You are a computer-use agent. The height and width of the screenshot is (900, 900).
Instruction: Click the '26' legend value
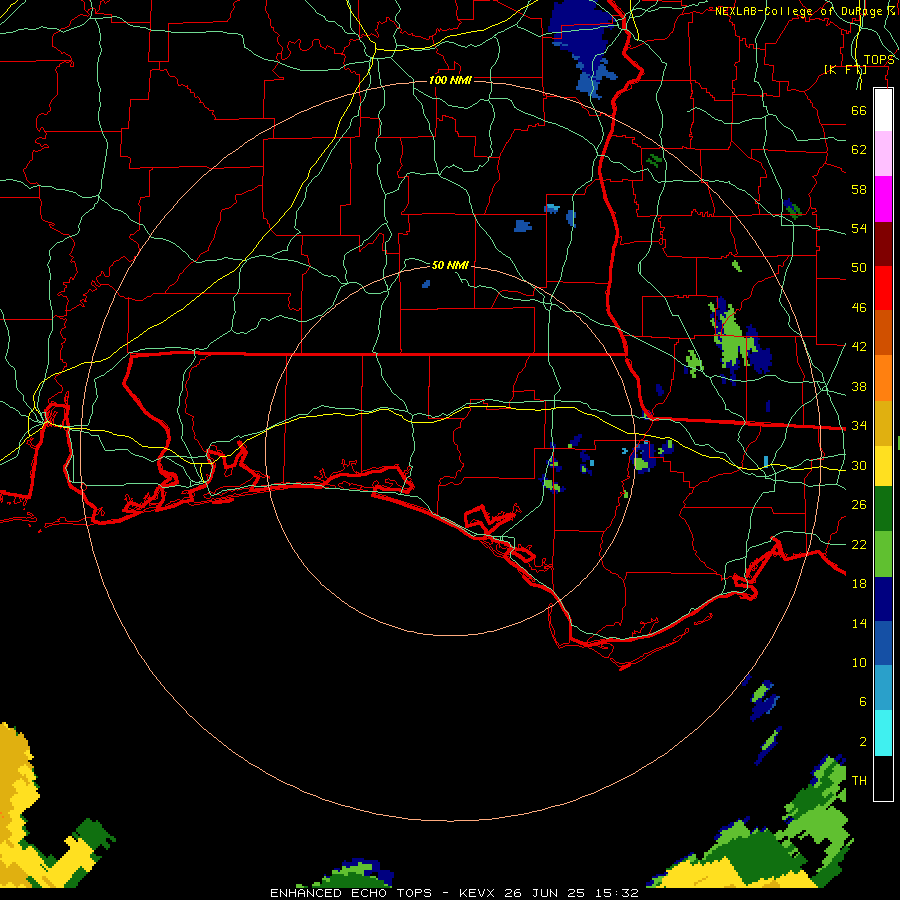859,505
